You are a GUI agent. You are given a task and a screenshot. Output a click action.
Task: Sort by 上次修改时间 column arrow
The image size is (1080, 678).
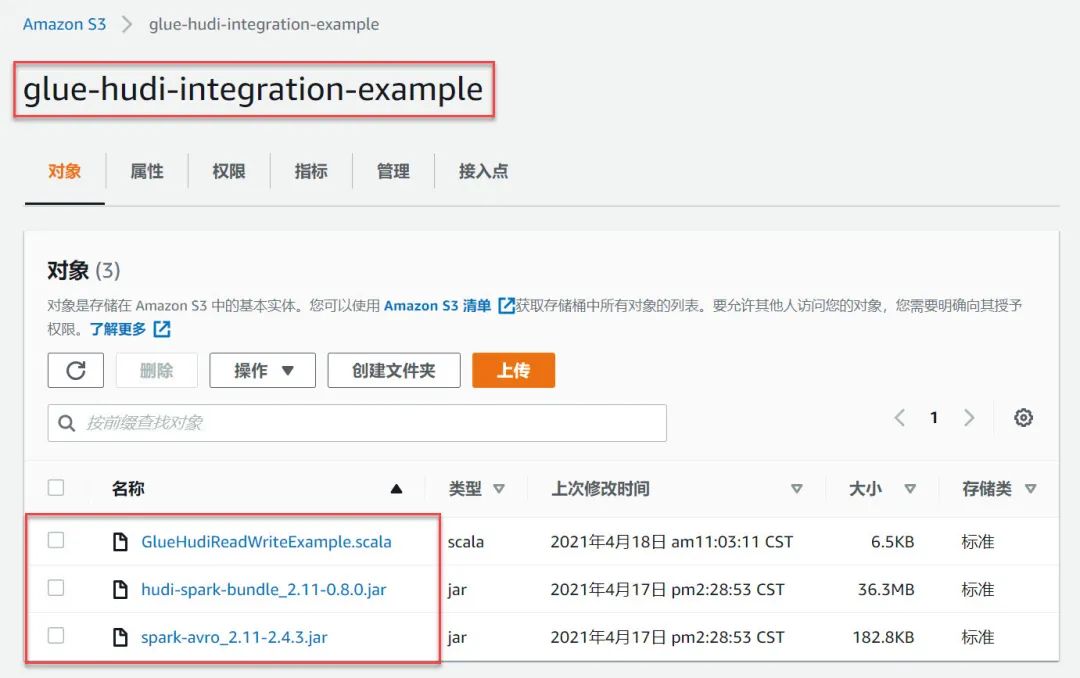coord(797,489)
